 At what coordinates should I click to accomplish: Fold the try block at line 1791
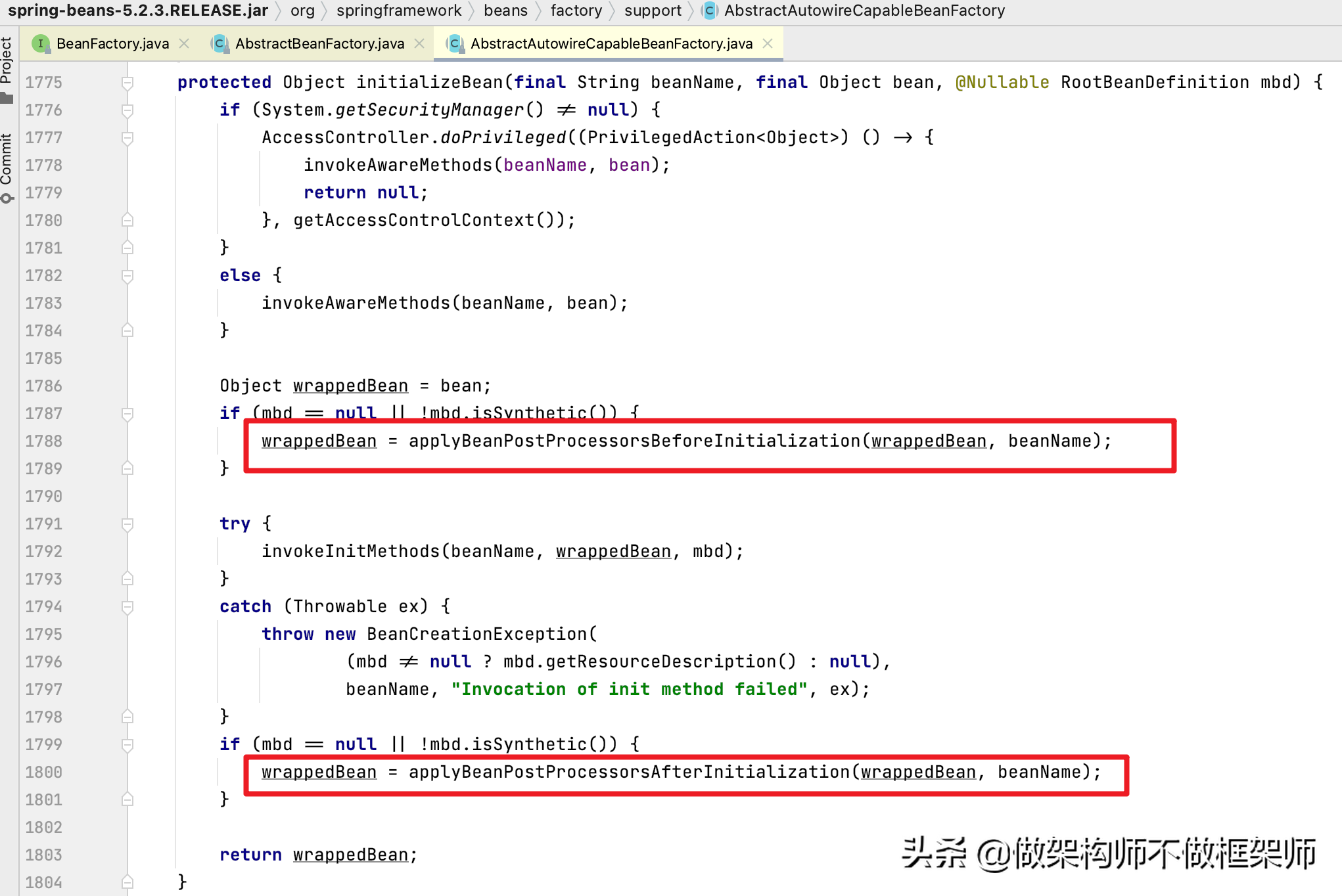click(127, 524)
